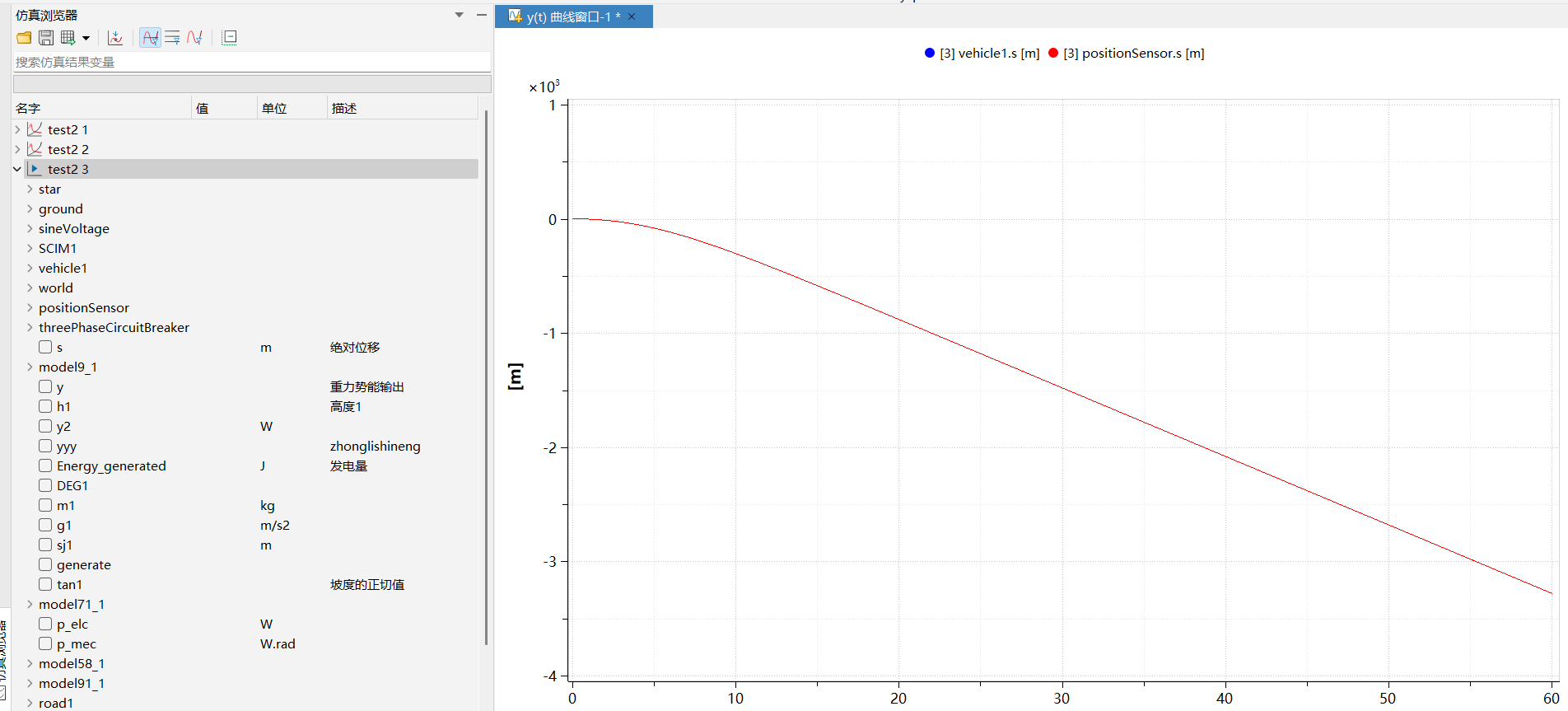Expand the threePhaseCircuitBreaker node

click(30, 327)
